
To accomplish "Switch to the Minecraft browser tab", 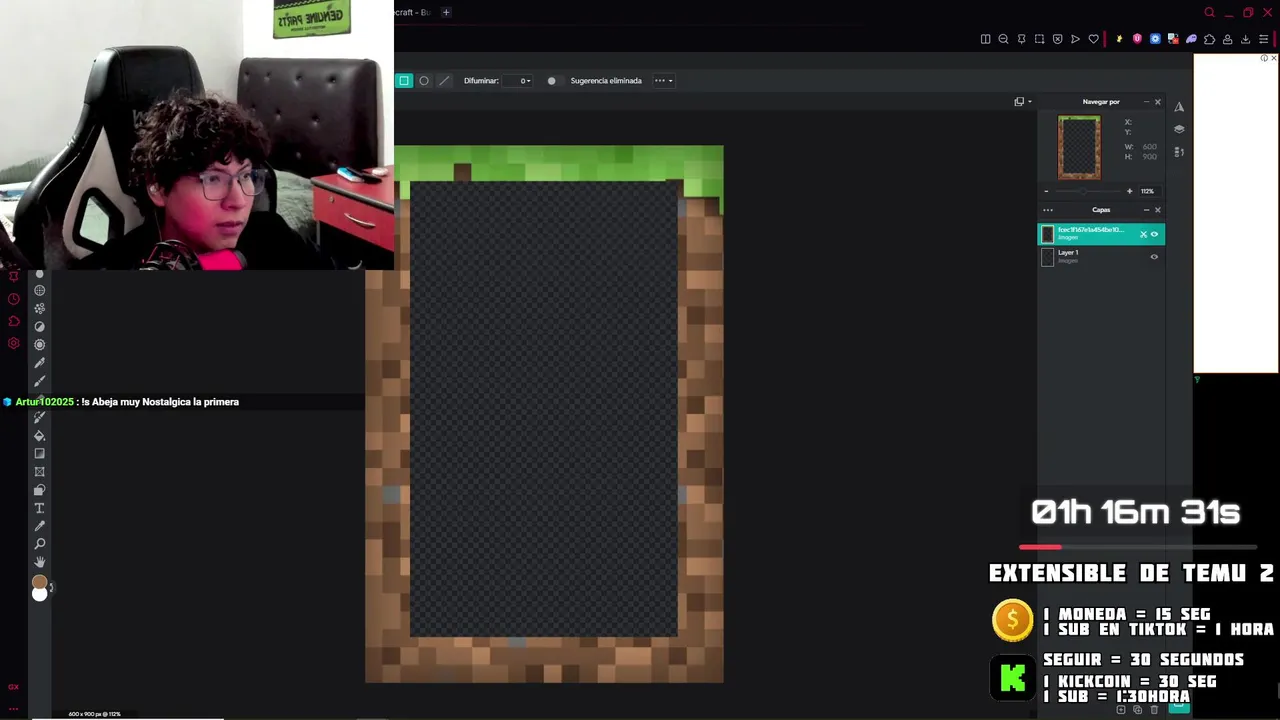I will point(414,12).
